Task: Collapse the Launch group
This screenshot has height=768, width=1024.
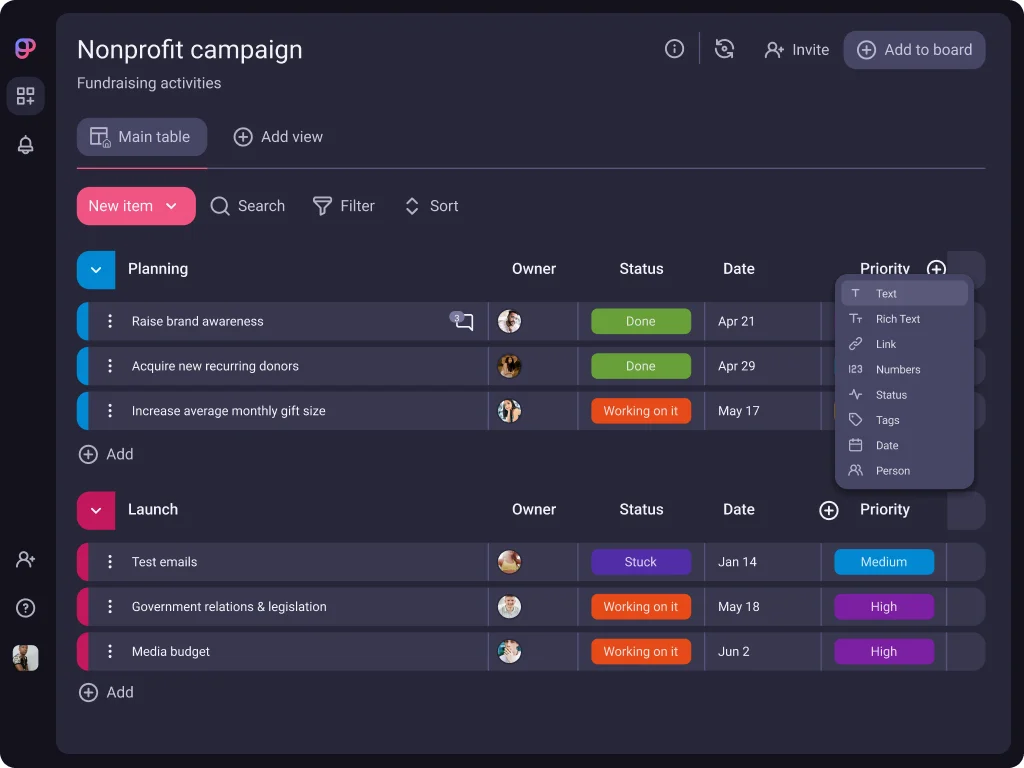Action: (95, 510)
